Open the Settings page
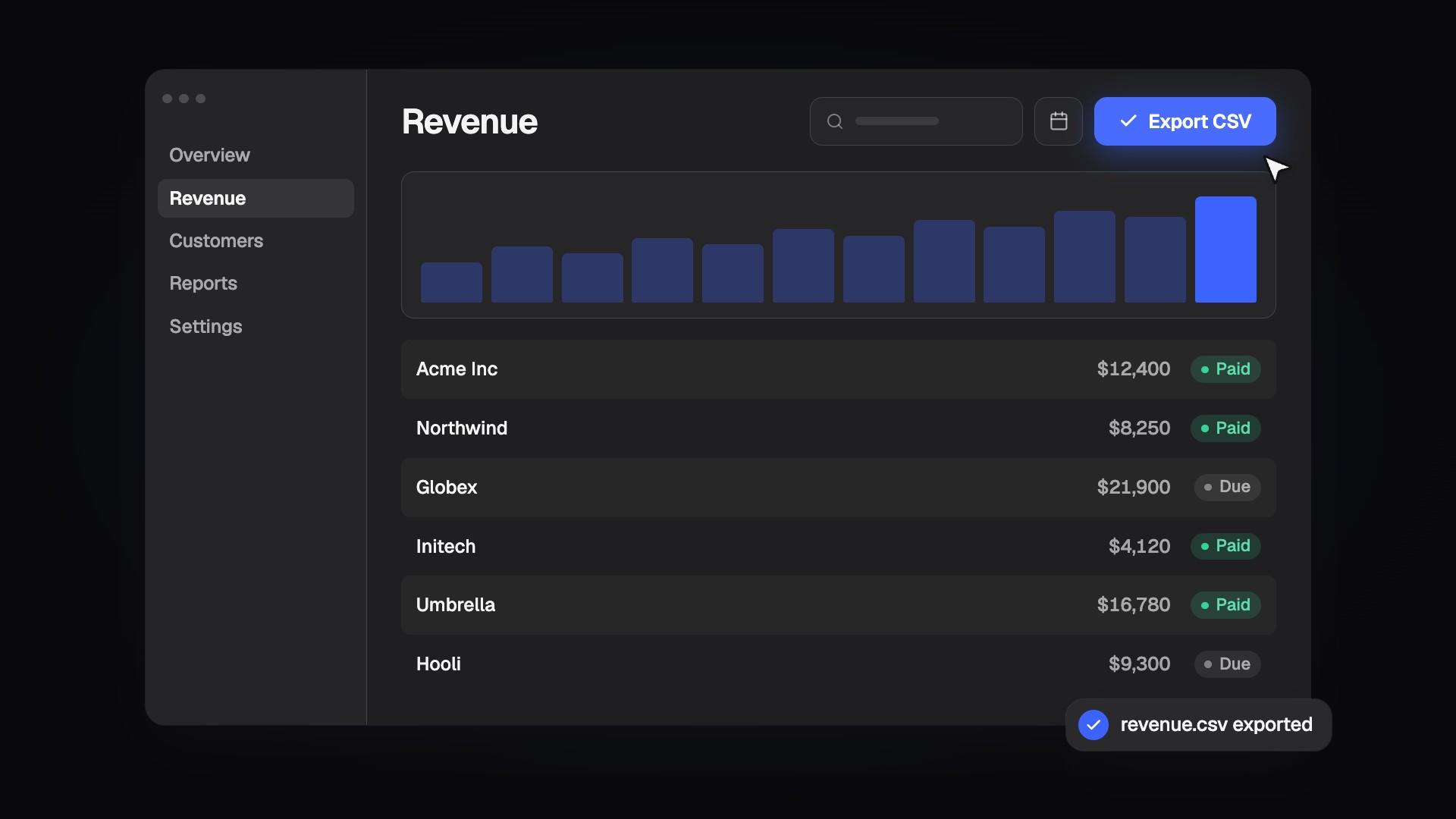The width and height of the screenshot is (1456, 819). click(x=206, y=327)
